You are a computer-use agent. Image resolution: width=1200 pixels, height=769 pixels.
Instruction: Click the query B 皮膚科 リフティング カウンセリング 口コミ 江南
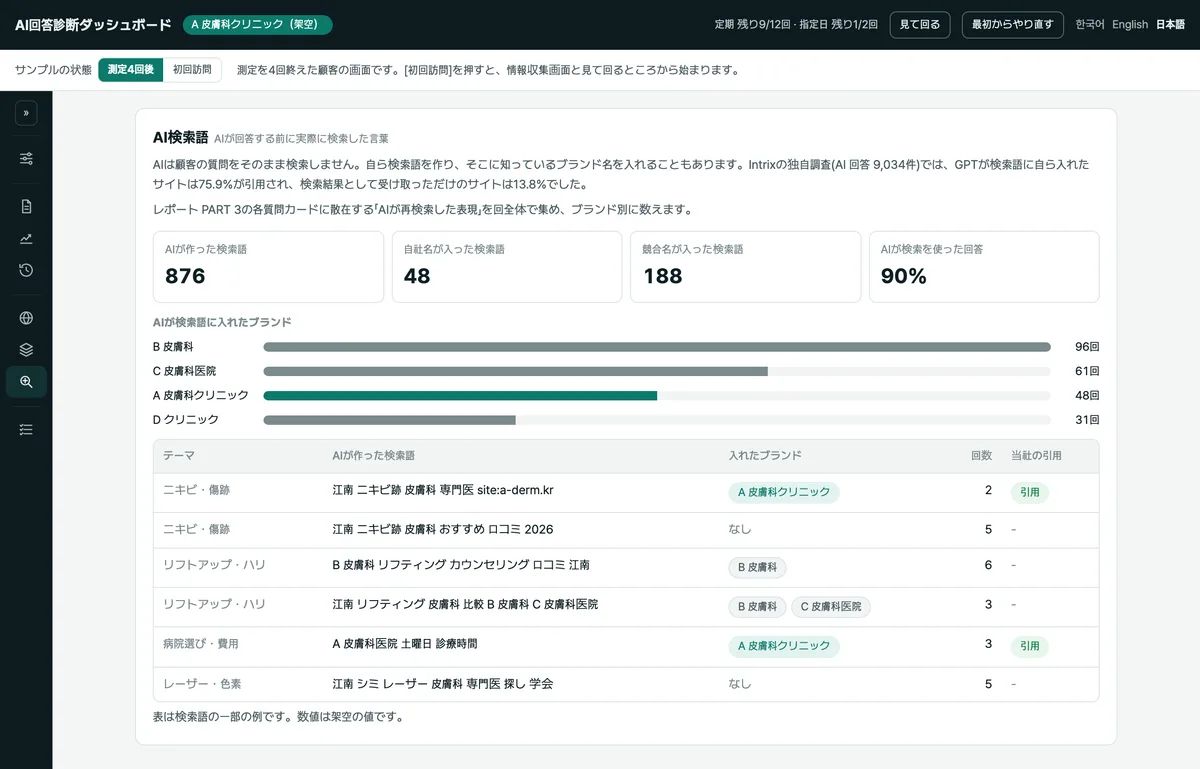point(461,565)
